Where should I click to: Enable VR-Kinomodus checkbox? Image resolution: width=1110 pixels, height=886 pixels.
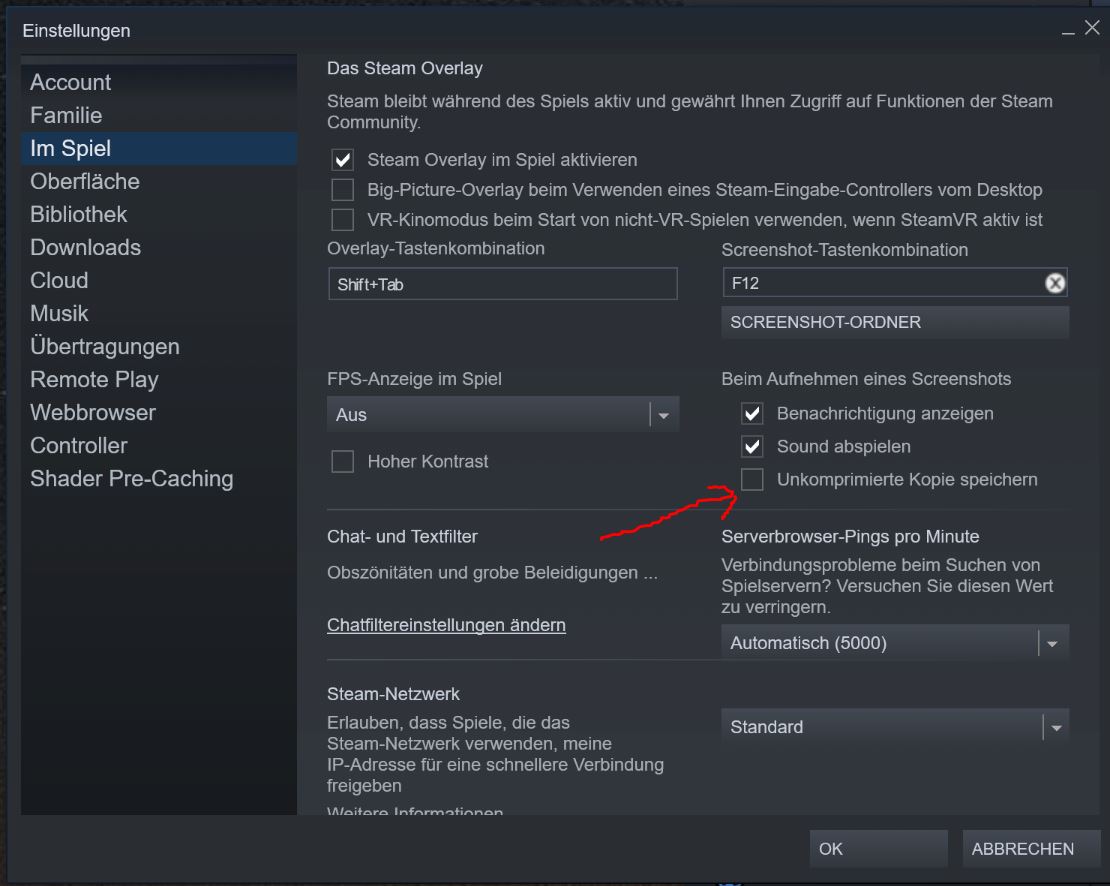pyautogui.click(x=343, y=220)
